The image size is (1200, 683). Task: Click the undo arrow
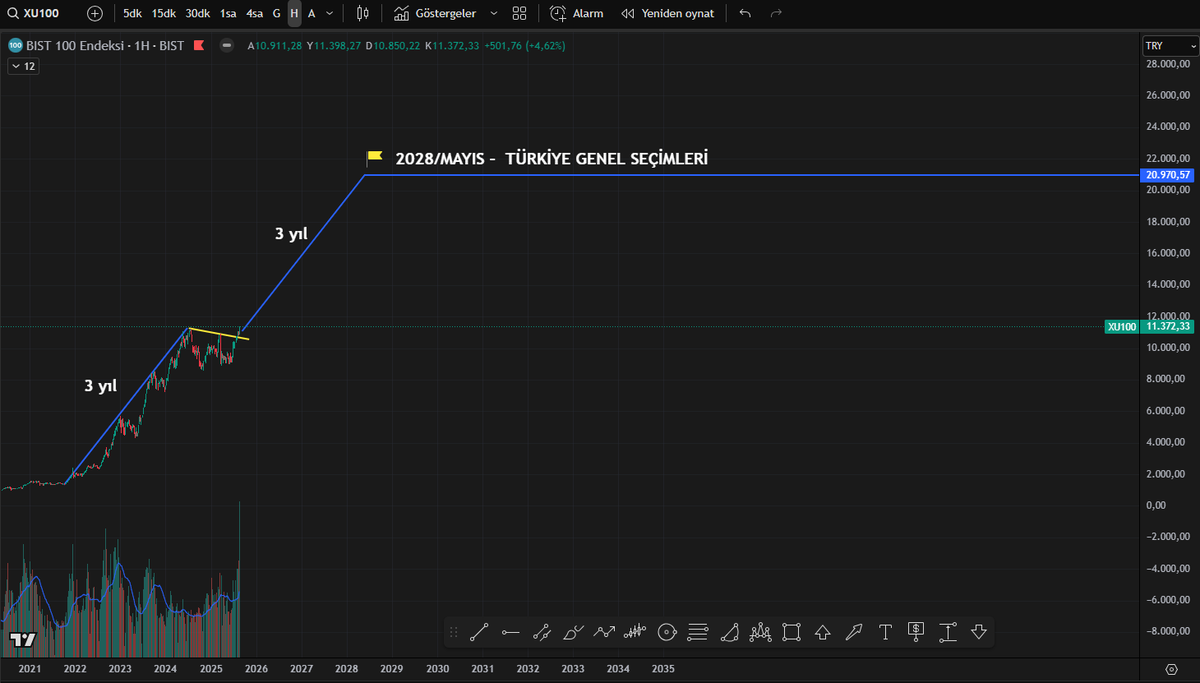point(745,14)
